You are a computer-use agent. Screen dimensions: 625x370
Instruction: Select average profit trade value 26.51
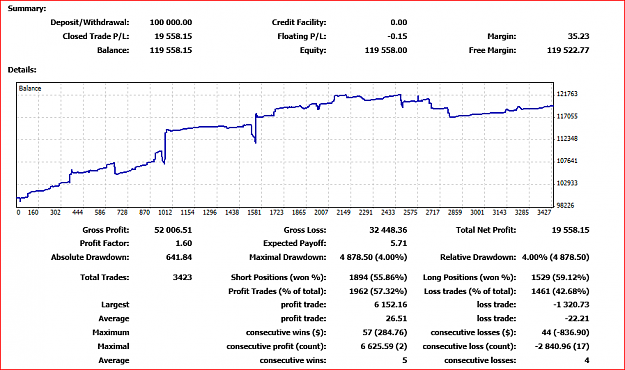click(x=396, y=319)
